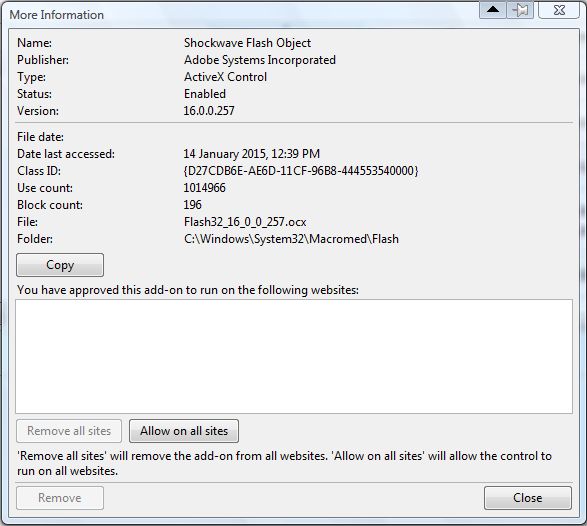Close the dialog with the X icon

pos(559,9)
